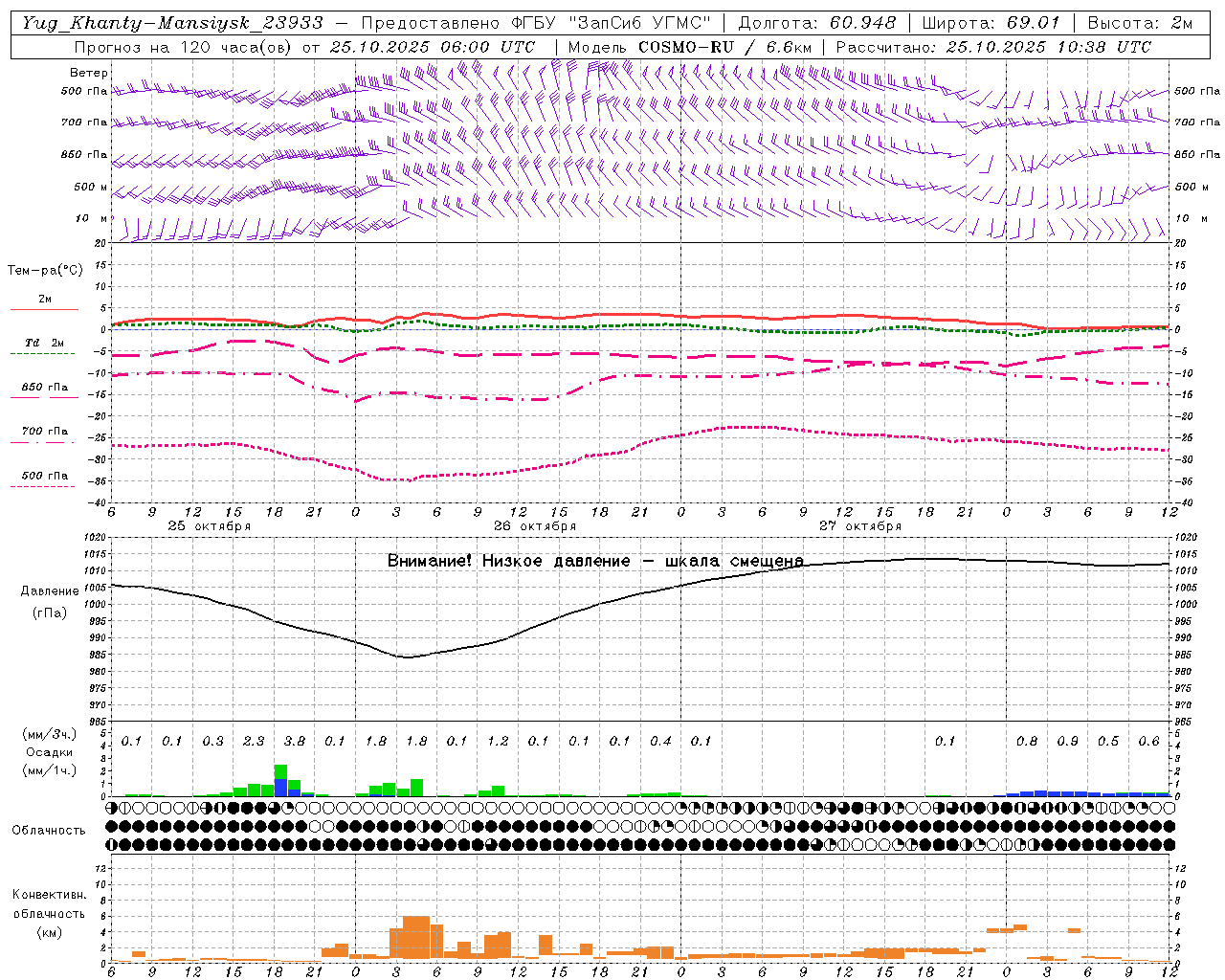Click the forecast start time 25.10.2025 06:00 UTC
Image resolution: width=1225 pixels, height=980 pixels.
(432, 47)
